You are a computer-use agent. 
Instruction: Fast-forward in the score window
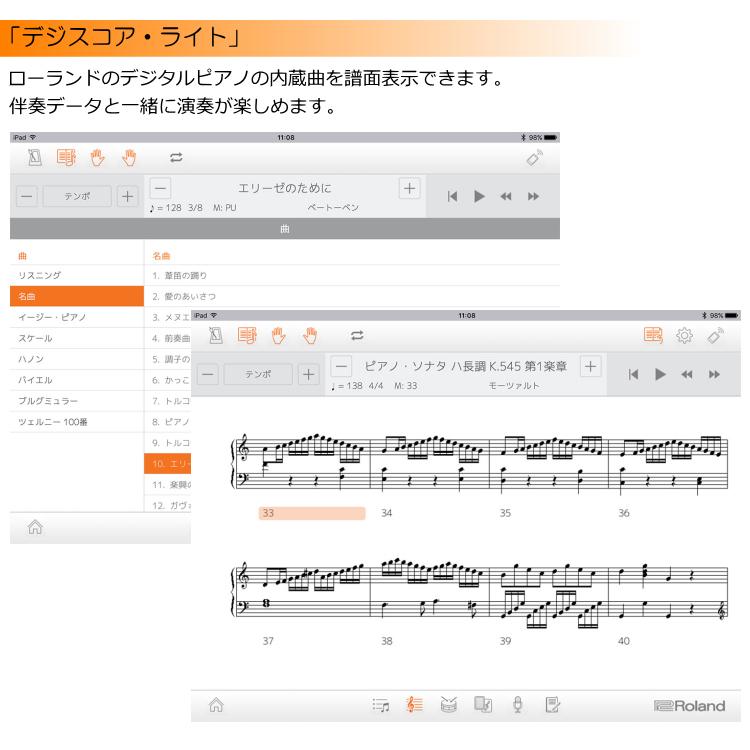click(x=714, y=374)
